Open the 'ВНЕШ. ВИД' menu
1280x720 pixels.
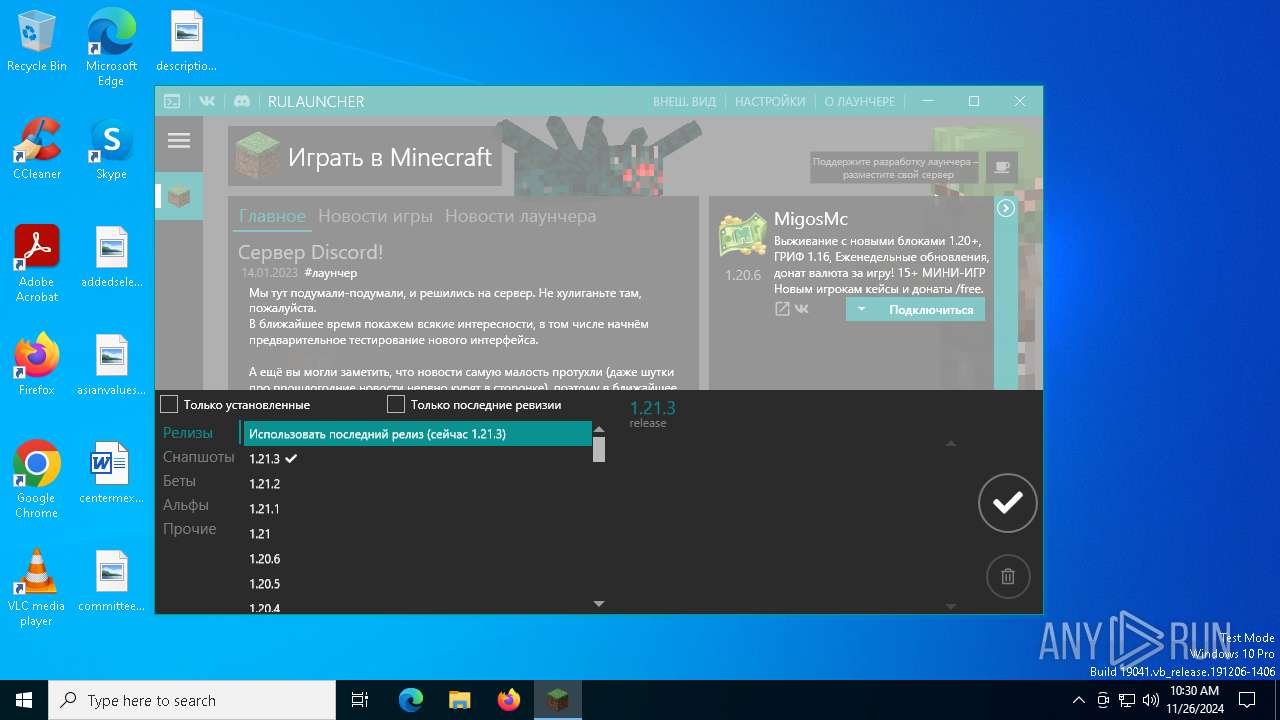coord(684,101)
